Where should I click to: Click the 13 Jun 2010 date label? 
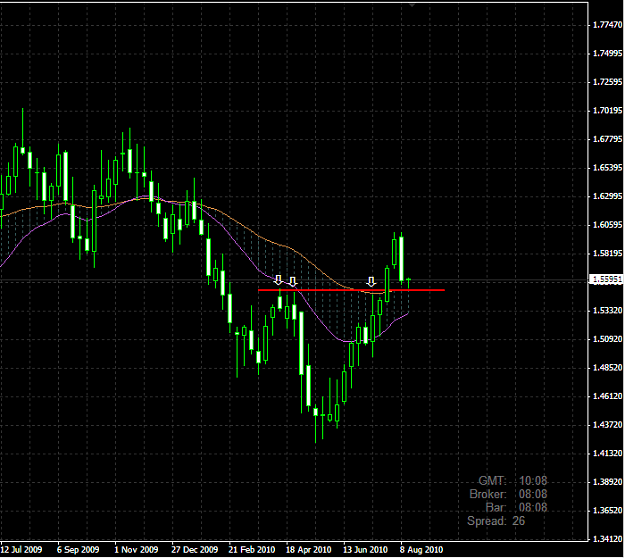coord(366,550)
